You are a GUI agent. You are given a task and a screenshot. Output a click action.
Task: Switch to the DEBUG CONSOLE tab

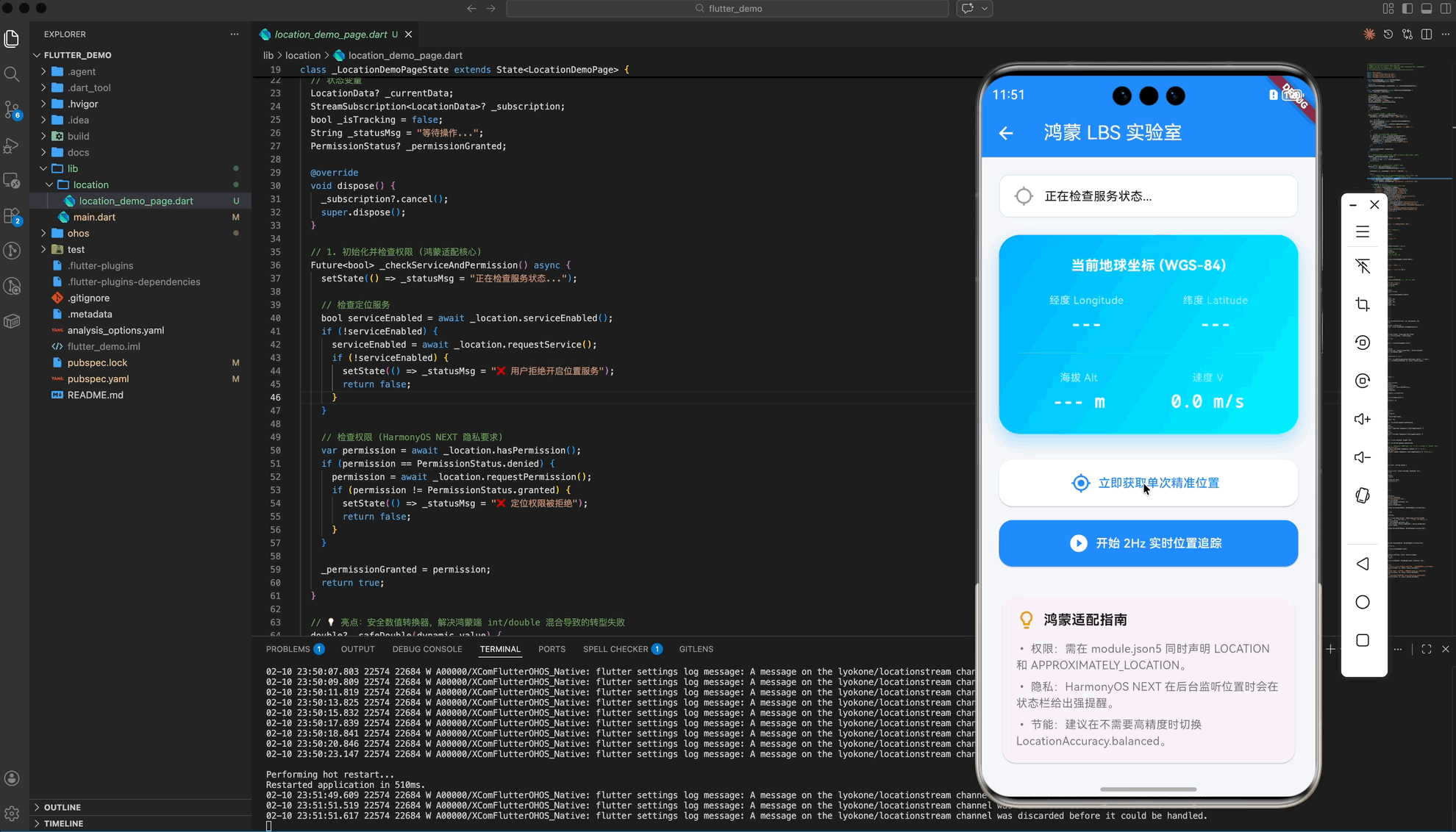click(427, 649)
